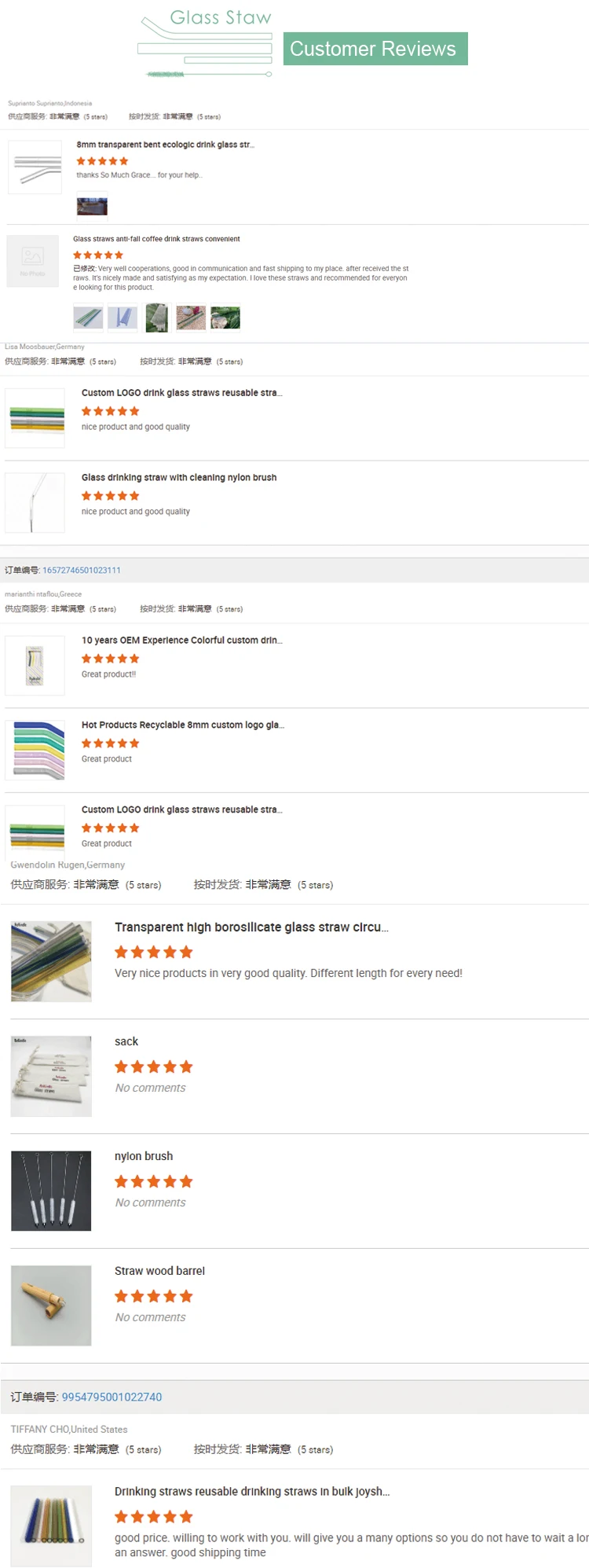Click the Customer Reviews green banner
Viewport: 589px width, 1568px height.
click(x=375, y=49)
